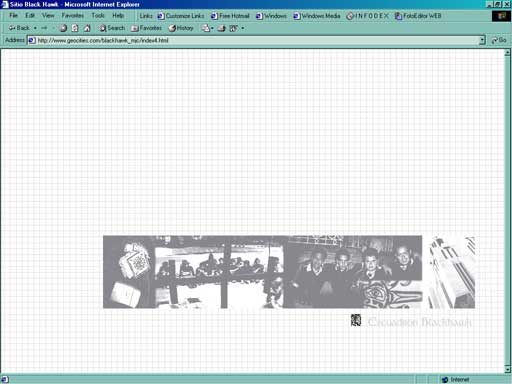This screenshot has height=384, width=512.
Task: Click the Links bar label
Action: (x=146, y=16)
